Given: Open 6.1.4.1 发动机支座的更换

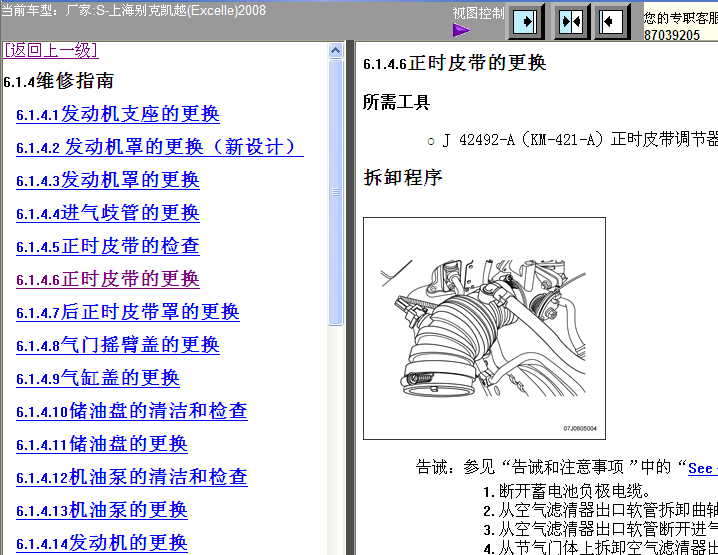Looking at the screenshot, I should 118,114.
